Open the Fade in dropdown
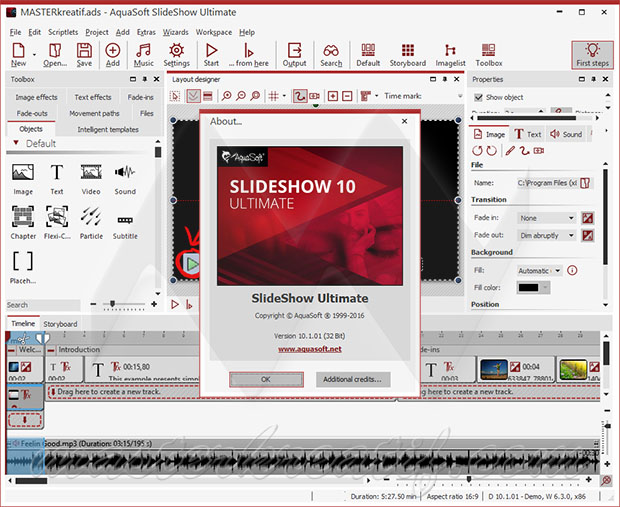The image size is (620, 507). click(546, 218)
